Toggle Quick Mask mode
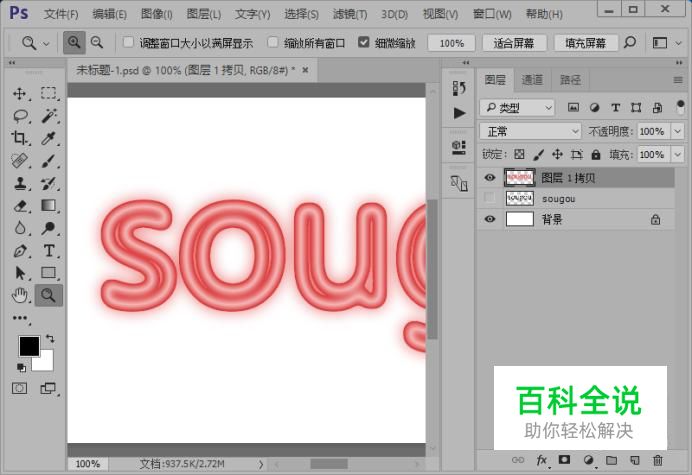The width and height of the screenshot is (692, 475). [19, 388]
